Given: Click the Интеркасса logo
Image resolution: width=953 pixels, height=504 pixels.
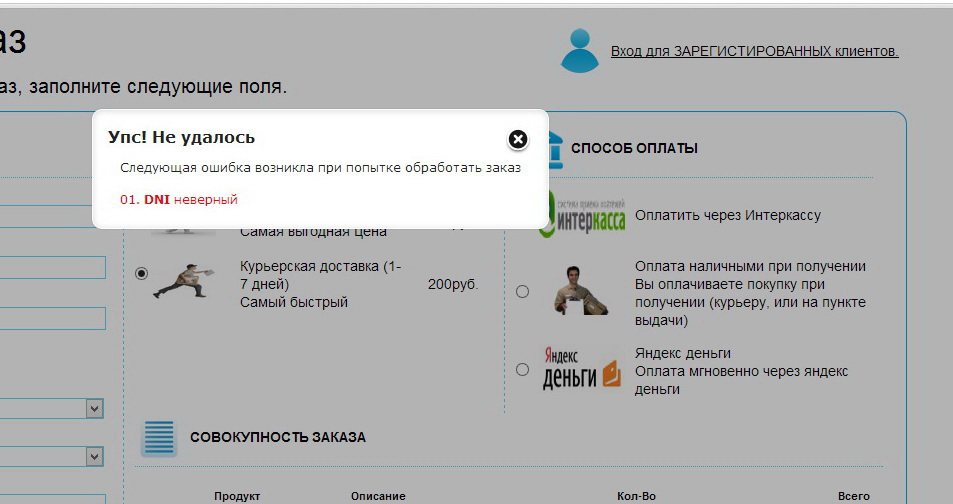Looking at the screenshot, I should click(582, 214).
